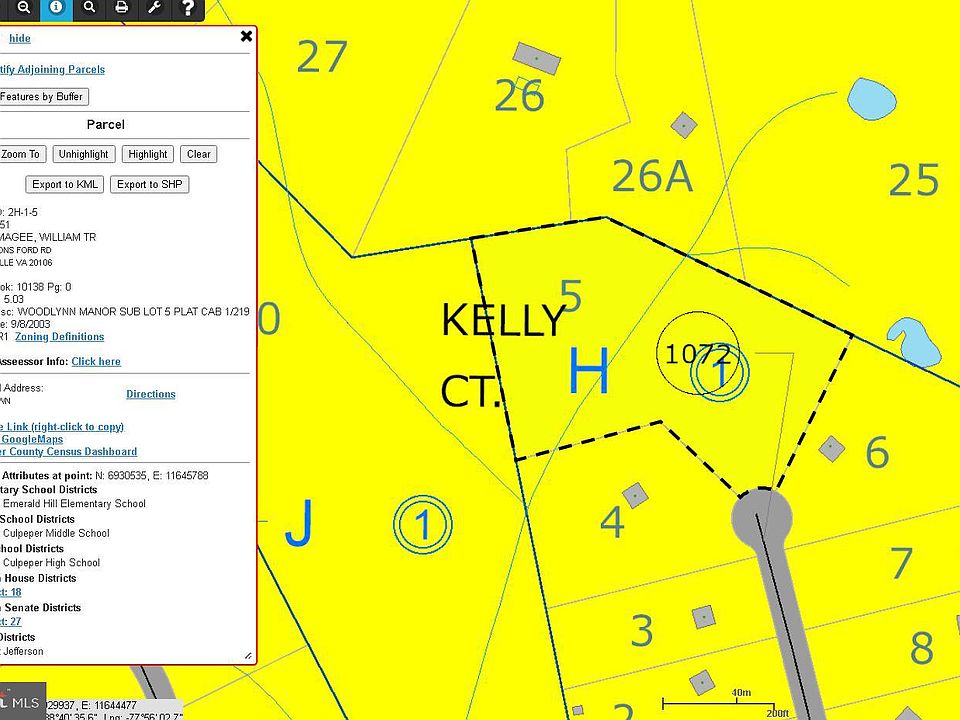The image size is (960, 720).
Task: Close the parcel info panel
Action: pos(246,36)
